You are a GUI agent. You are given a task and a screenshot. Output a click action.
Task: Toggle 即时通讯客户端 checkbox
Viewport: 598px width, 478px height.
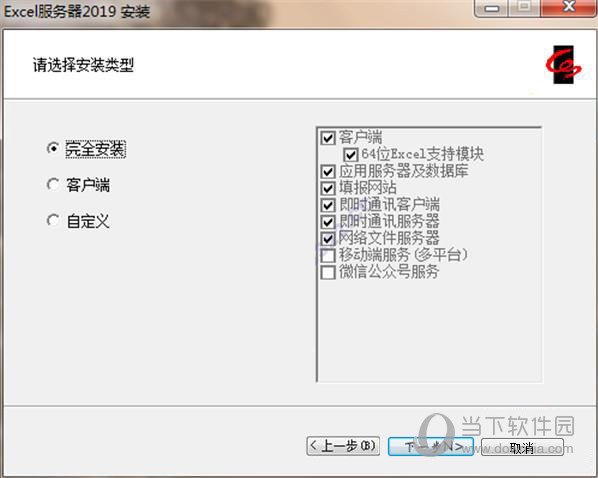click(x=328, y=205)
